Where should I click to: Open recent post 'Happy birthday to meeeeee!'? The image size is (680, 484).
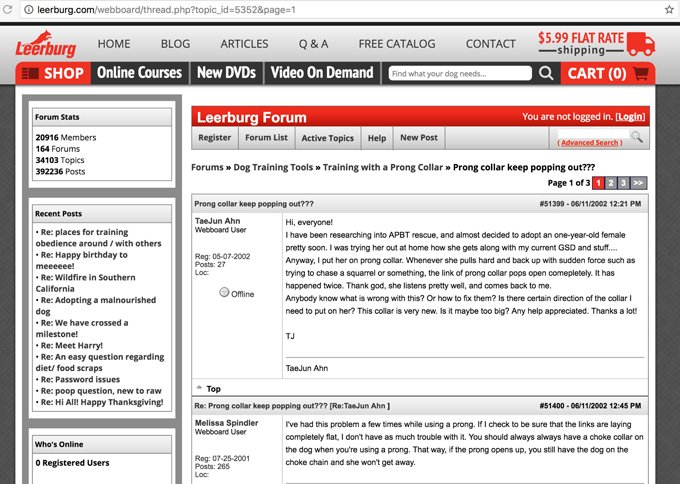pos(82,260)
